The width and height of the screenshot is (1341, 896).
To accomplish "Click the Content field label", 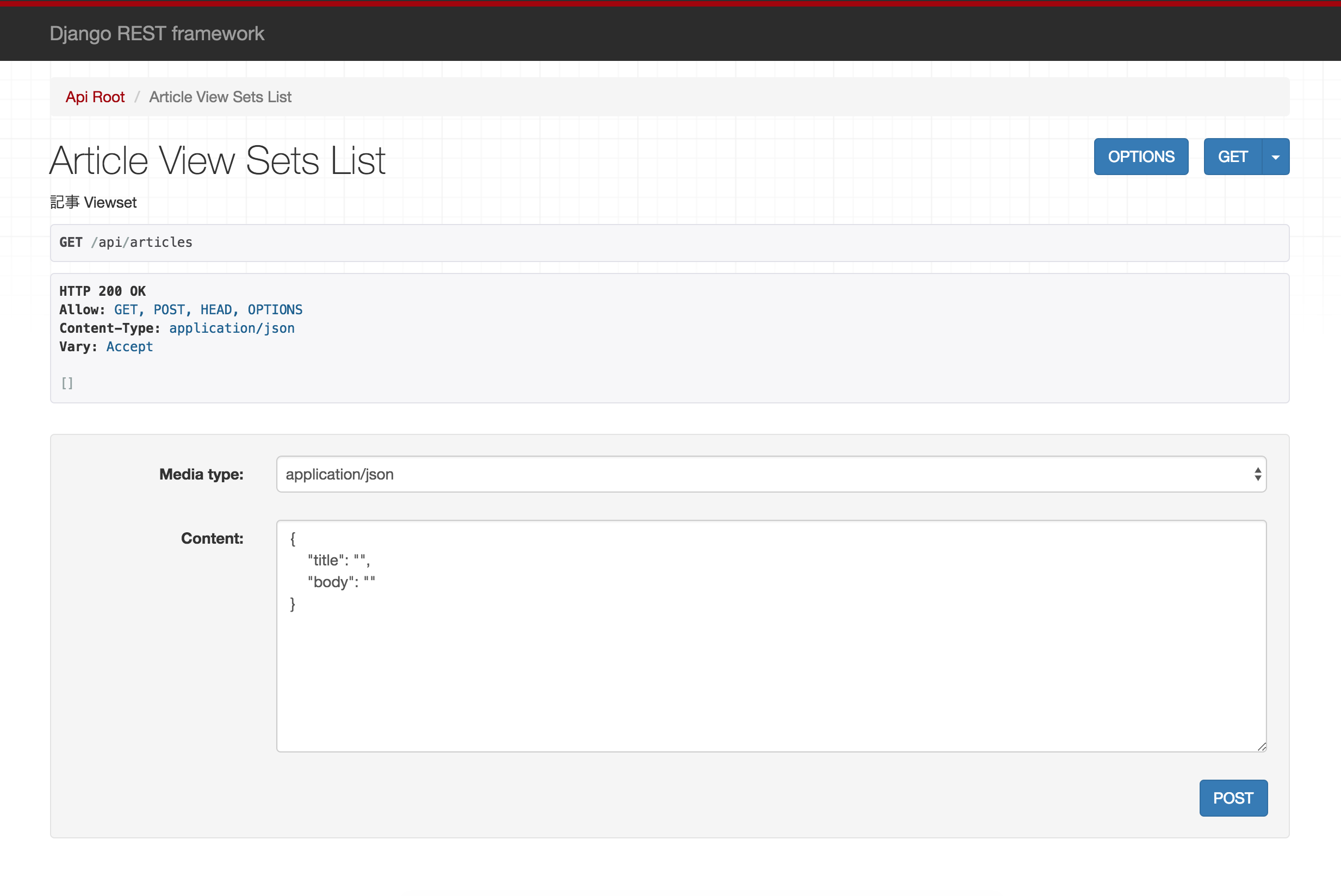I will tap(212, 538).
